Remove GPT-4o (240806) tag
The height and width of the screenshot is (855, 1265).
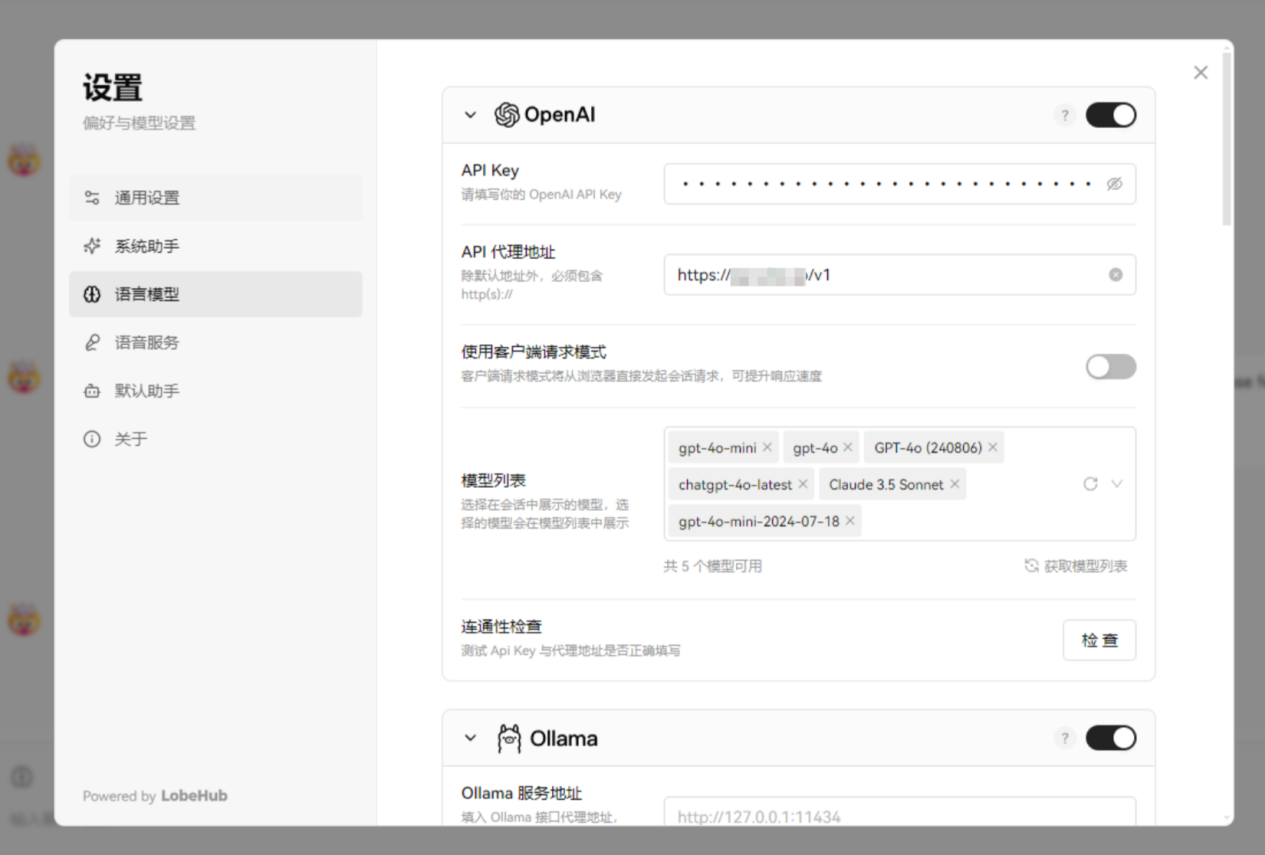pyautogui.click(x=993, y=448)
